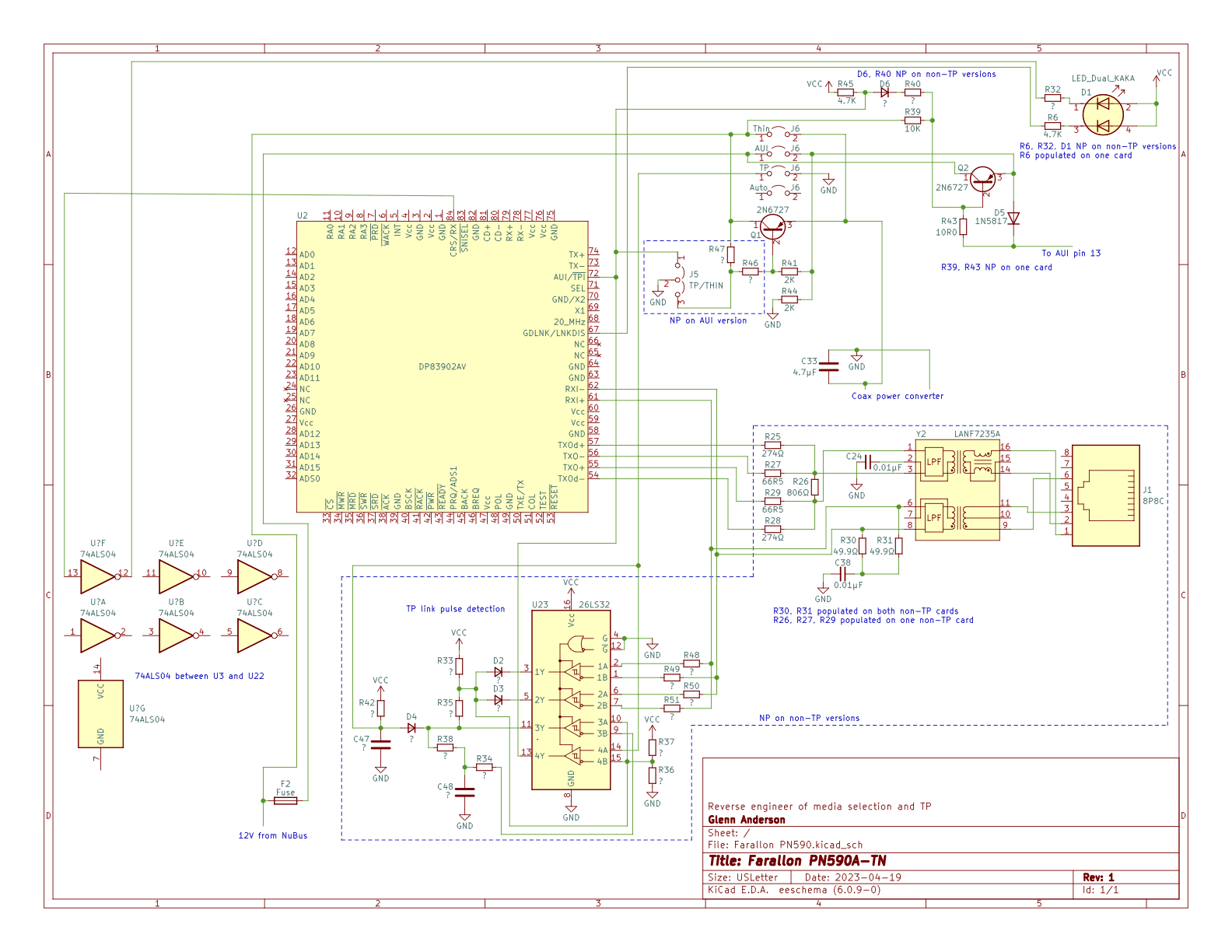The image size is (1232, 952).
Task: Select the 'TP link pulse detection' note
Action: [456, 609]
